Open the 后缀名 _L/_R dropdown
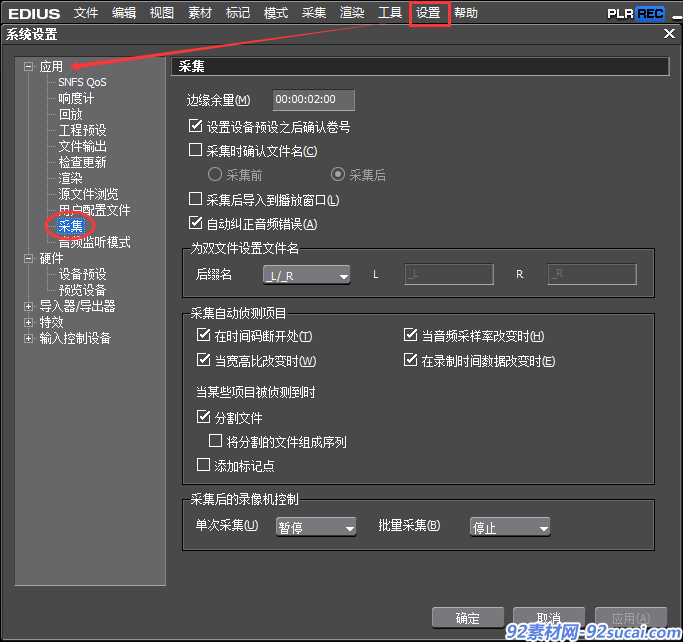Screen dimensions: 683x642 click(x=307, y=275)
